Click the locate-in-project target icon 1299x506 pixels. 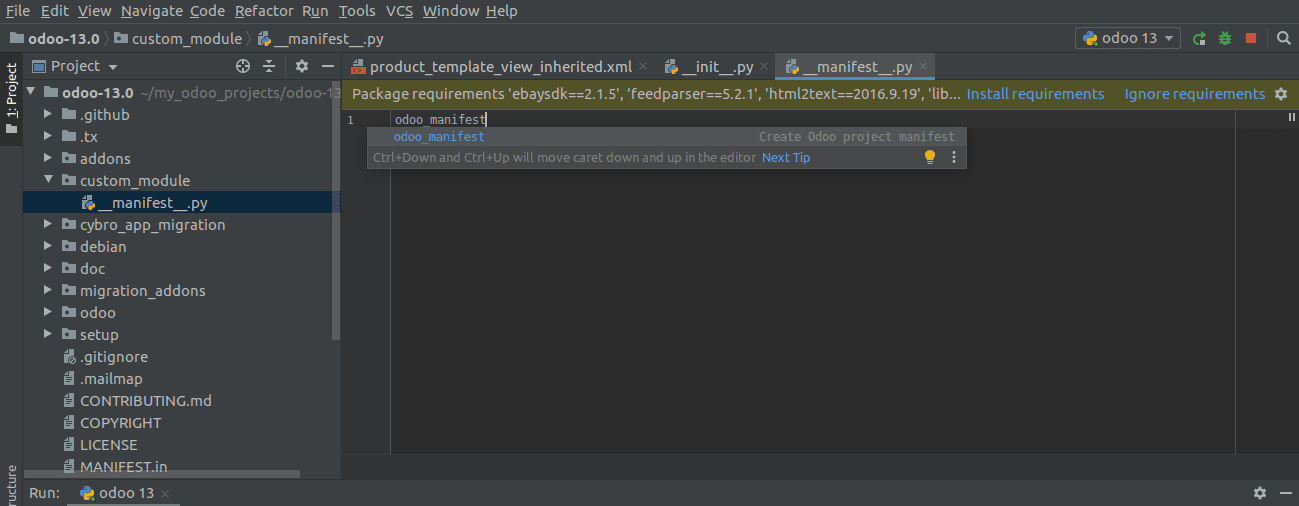point(242,66)
